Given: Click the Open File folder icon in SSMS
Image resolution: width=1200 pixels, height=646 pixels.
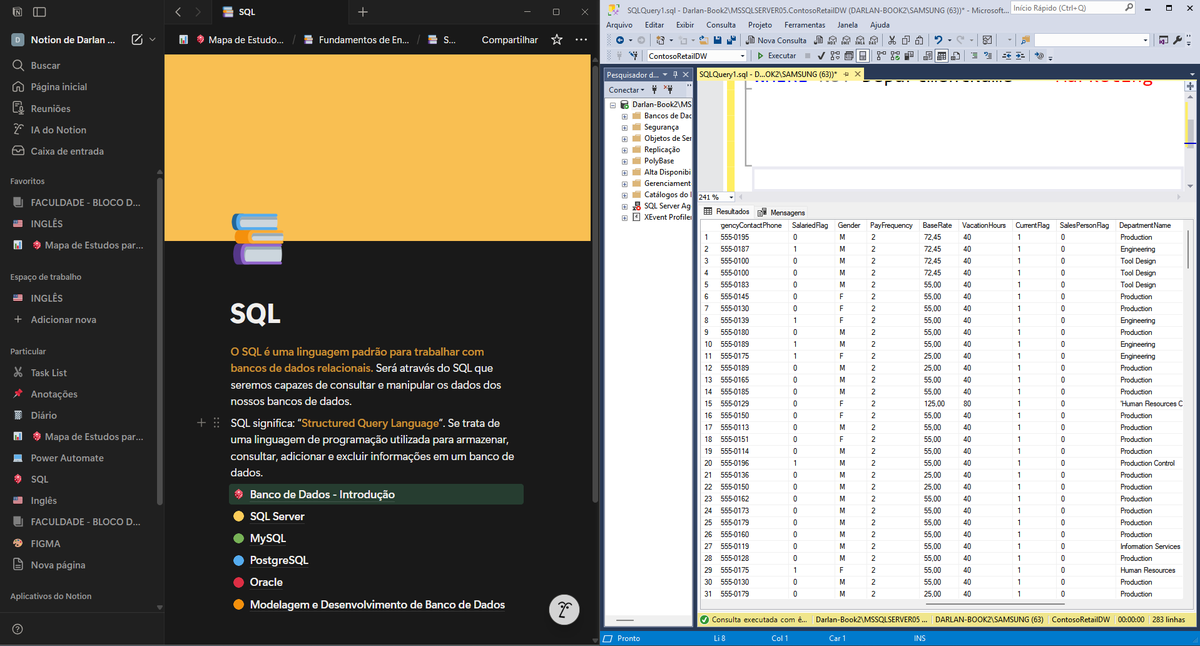Looking at the screenshot, I should [704, 40].
